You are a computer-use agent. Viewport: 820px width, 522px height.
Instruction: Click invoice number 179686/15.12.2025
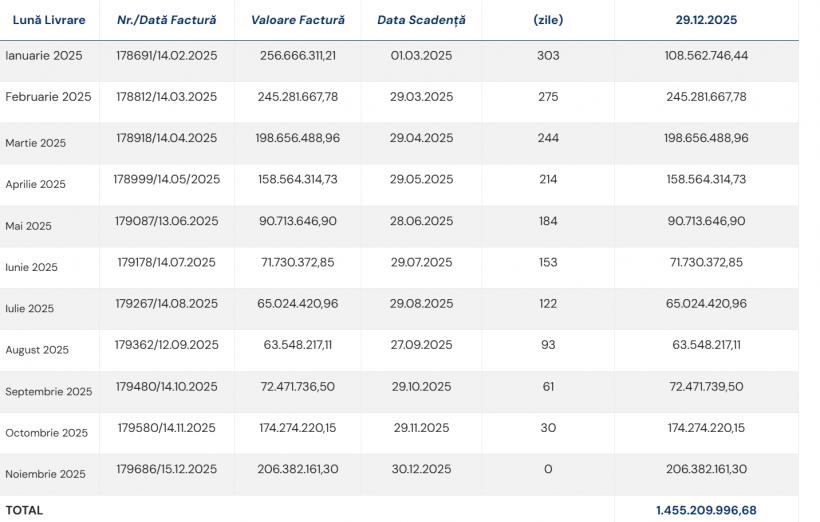tap(166, 469)
